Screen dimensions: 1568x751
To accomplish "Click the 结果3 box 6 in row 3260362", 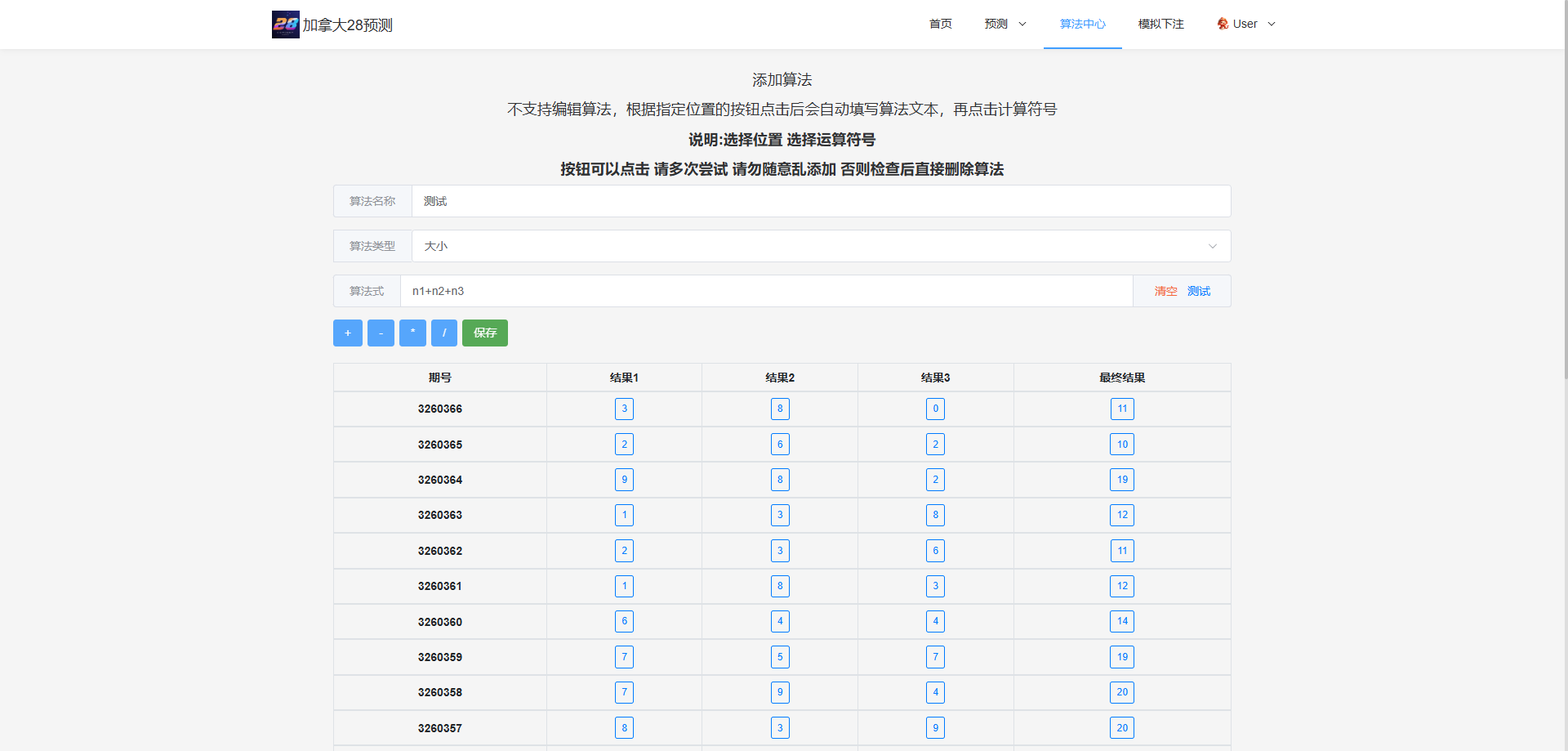I will click(936, 551).
